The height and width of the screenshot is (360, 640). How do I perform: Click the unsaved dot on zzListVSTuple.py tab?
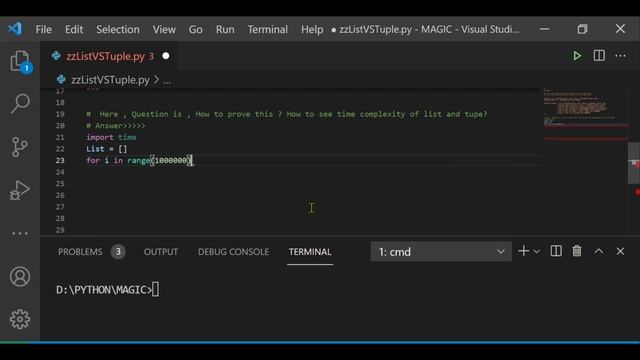point(166,56)
